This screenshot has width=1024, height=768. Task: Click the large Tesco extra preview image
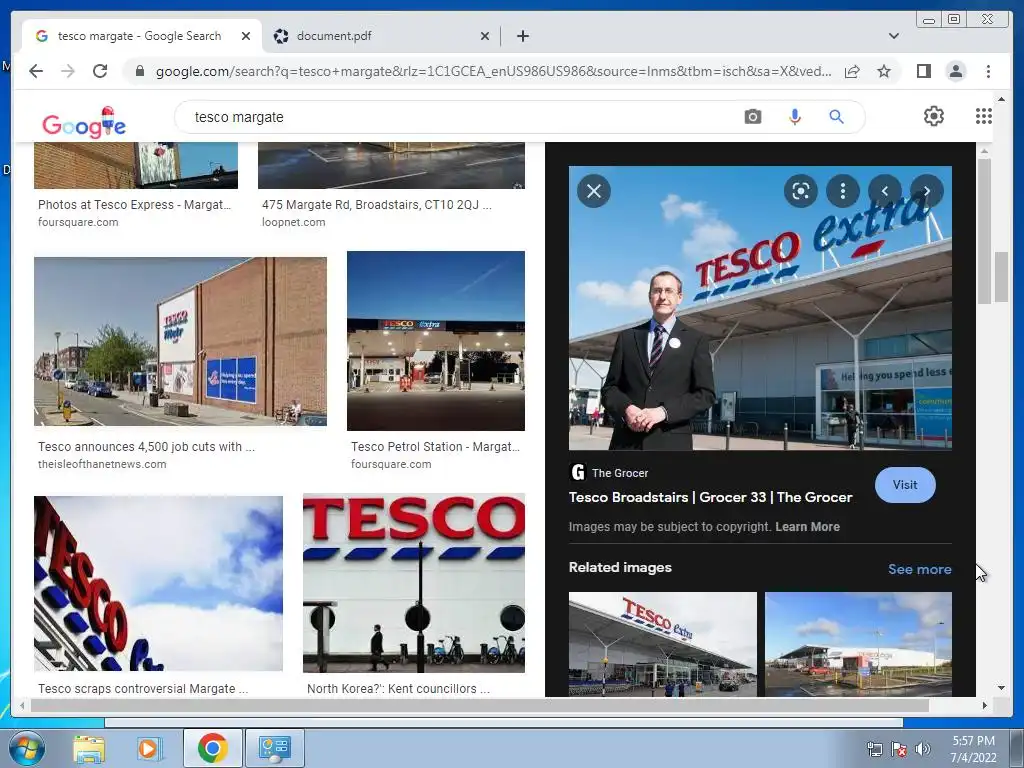[760, 308]
